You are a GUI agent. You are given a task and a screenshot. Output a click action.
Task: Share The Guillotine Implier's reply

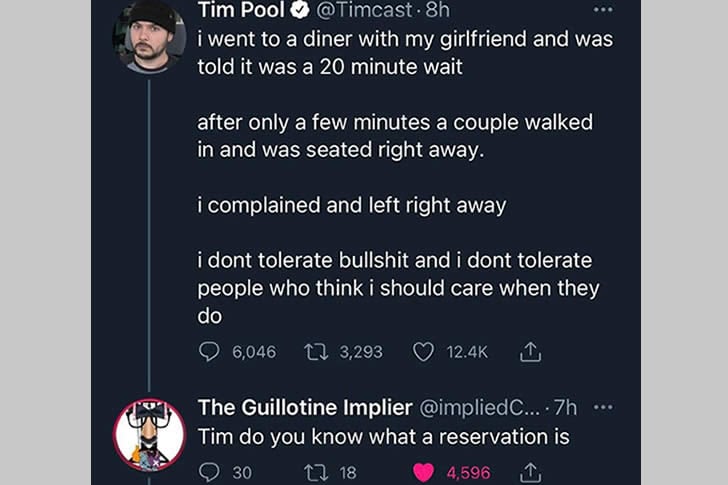[531, 472]
